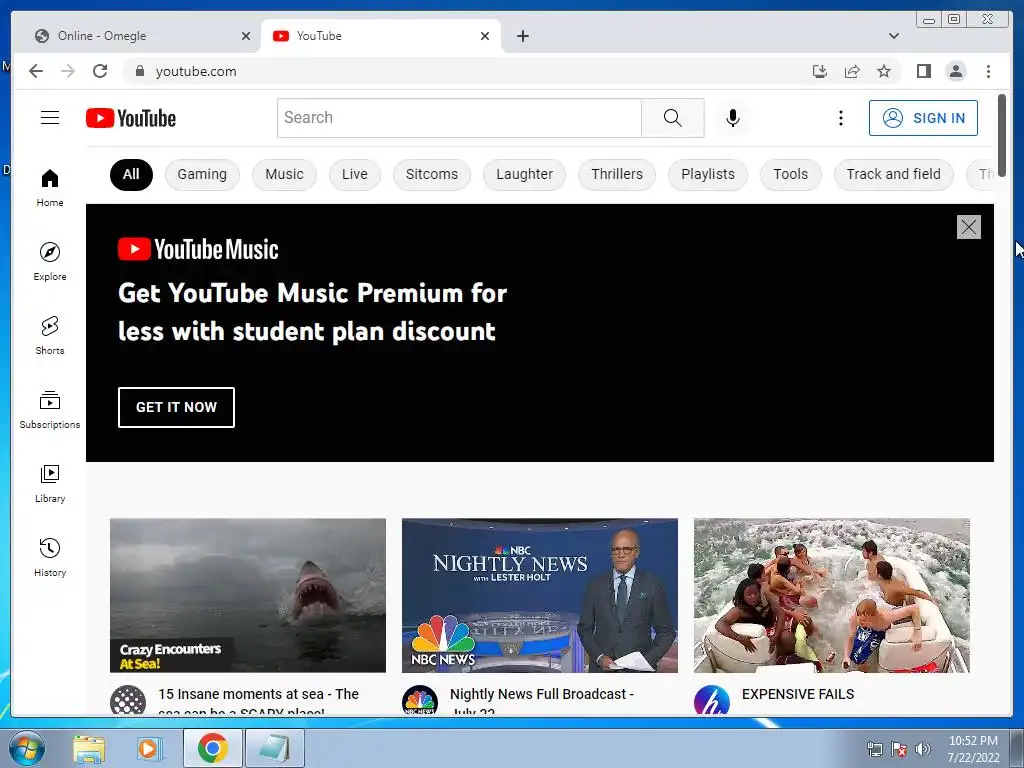The width and height of the screenshot is (1024, 768).
Task: Open NBC News channel avatar
Action: 419,701
